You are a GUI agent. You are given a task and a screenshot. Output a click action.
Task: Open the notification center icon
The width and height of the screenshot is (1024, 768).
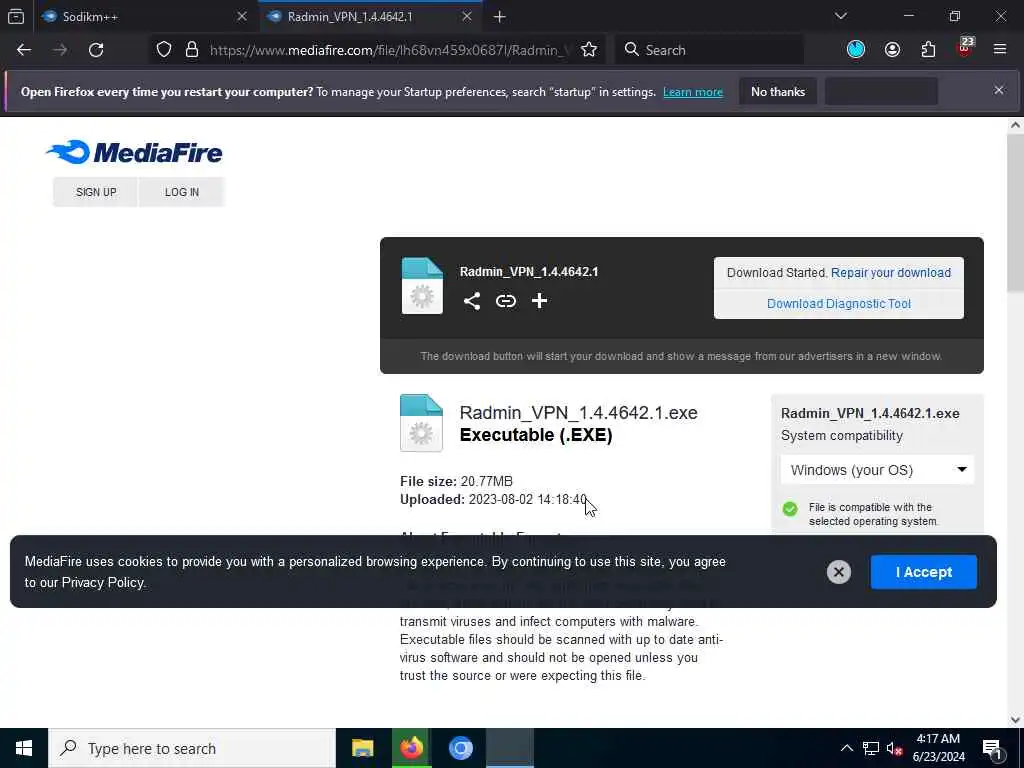click(x=993, y=749)
